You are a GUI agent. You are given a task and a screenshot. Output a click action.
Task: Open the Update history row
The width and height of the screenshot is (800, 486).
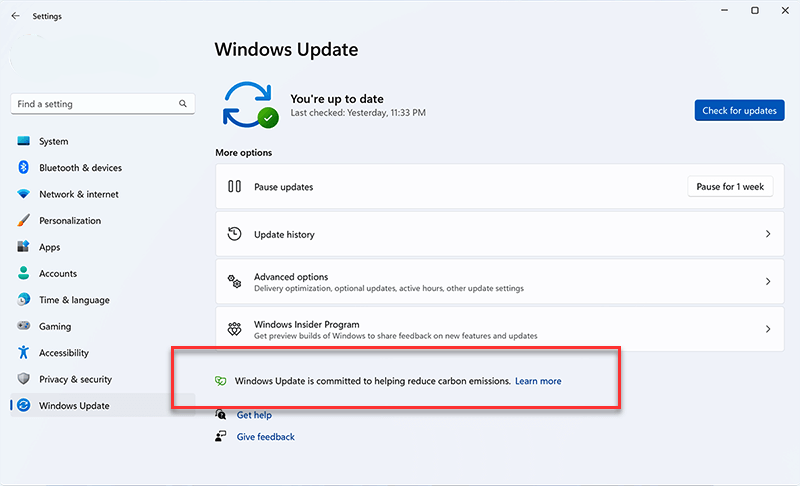[499, 234]
